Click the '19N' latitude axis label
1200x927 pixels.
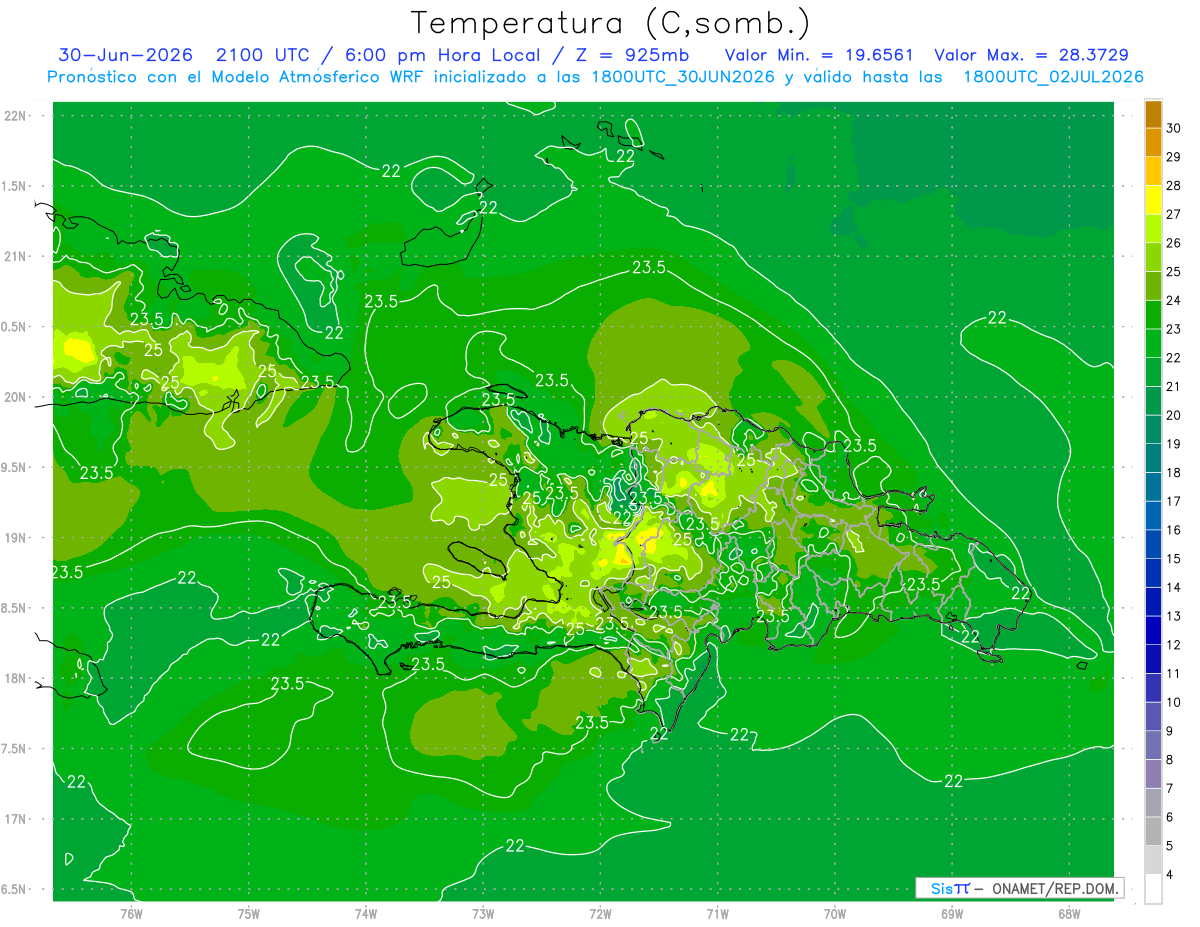click(x=17, y=537)
